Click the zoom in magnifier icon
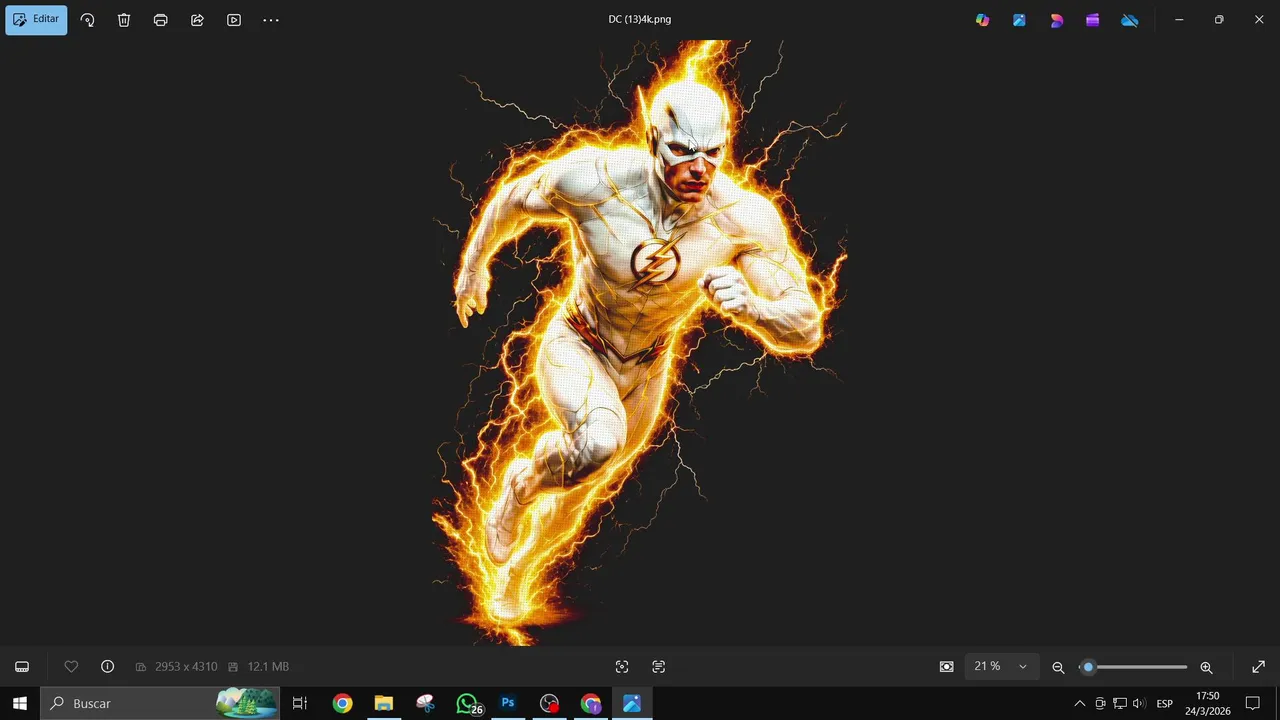The height and width of the screenshot is (720, 1280). pos(1206,667)
